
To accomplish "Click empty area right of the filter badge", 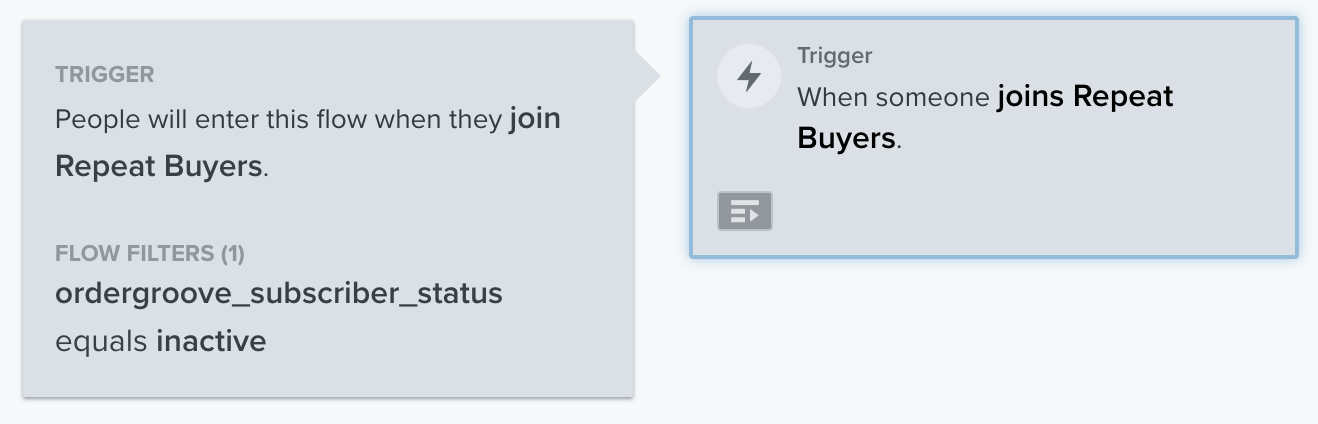I will click(1030, 211).
